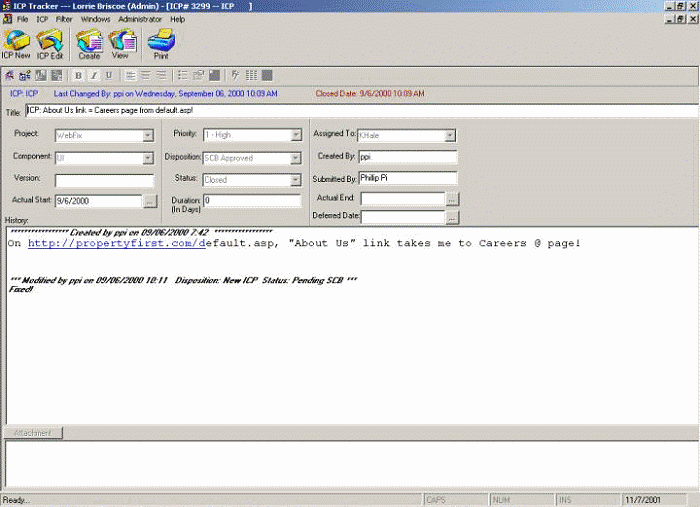The height and width of the screenshot is (507, 700).
Task: Click the Attachment button
Action: 33,433
